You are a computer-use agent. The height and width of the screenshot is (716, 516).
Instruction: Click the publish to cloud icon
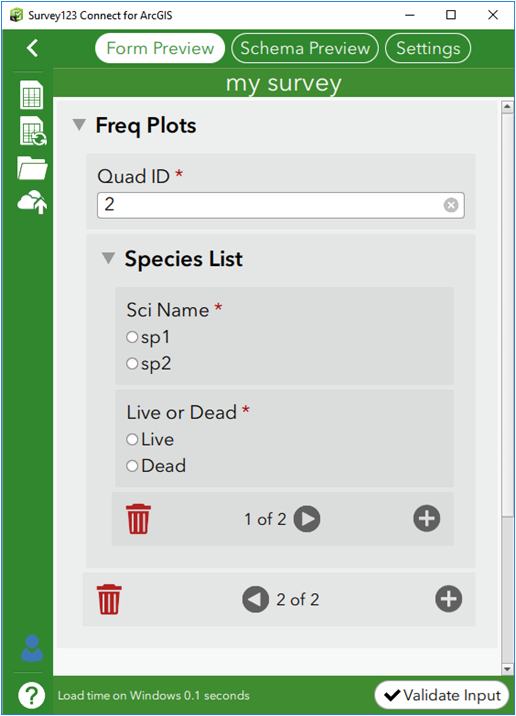pos(32,202)
